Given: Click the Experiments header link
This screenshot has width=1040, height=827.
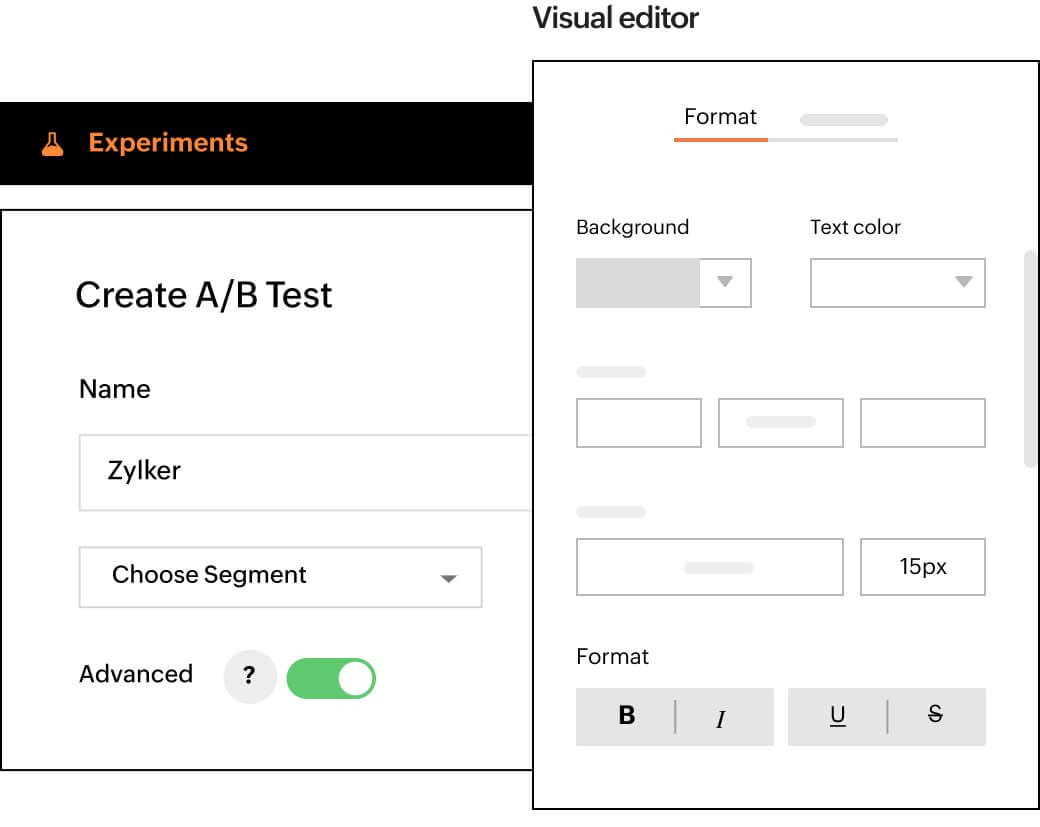Looking at the screenshot, I should click(167, 143).
